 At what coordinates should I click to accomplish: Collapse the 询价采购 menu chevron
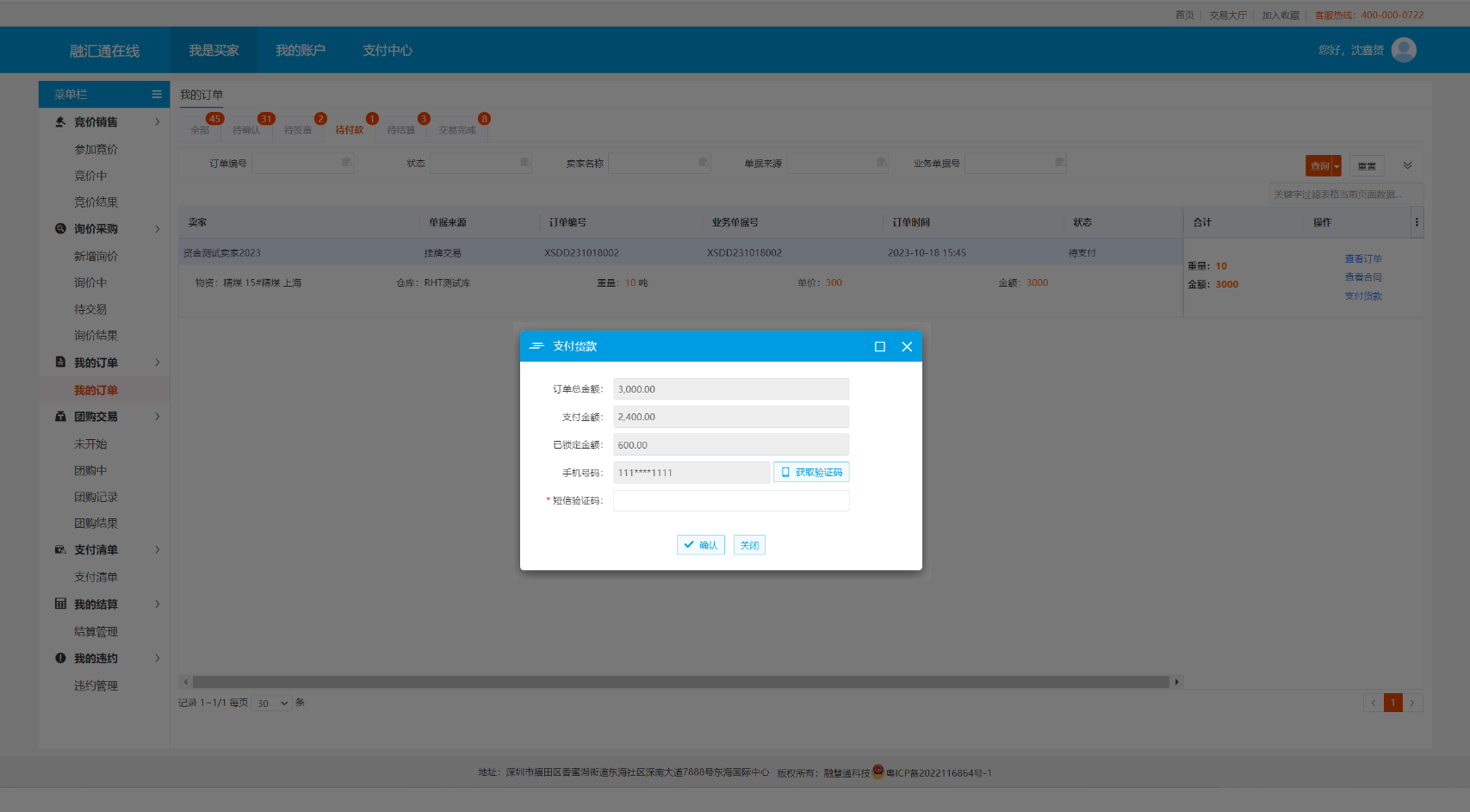(x=158, y=228)
